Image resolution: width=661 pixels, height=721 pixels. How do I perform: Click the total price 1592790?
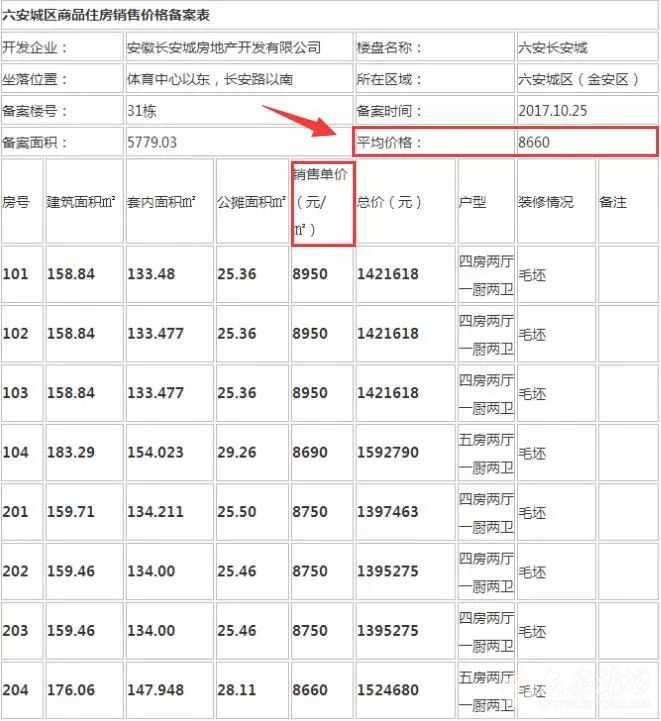pyautogui.click(x=388, y=452)
